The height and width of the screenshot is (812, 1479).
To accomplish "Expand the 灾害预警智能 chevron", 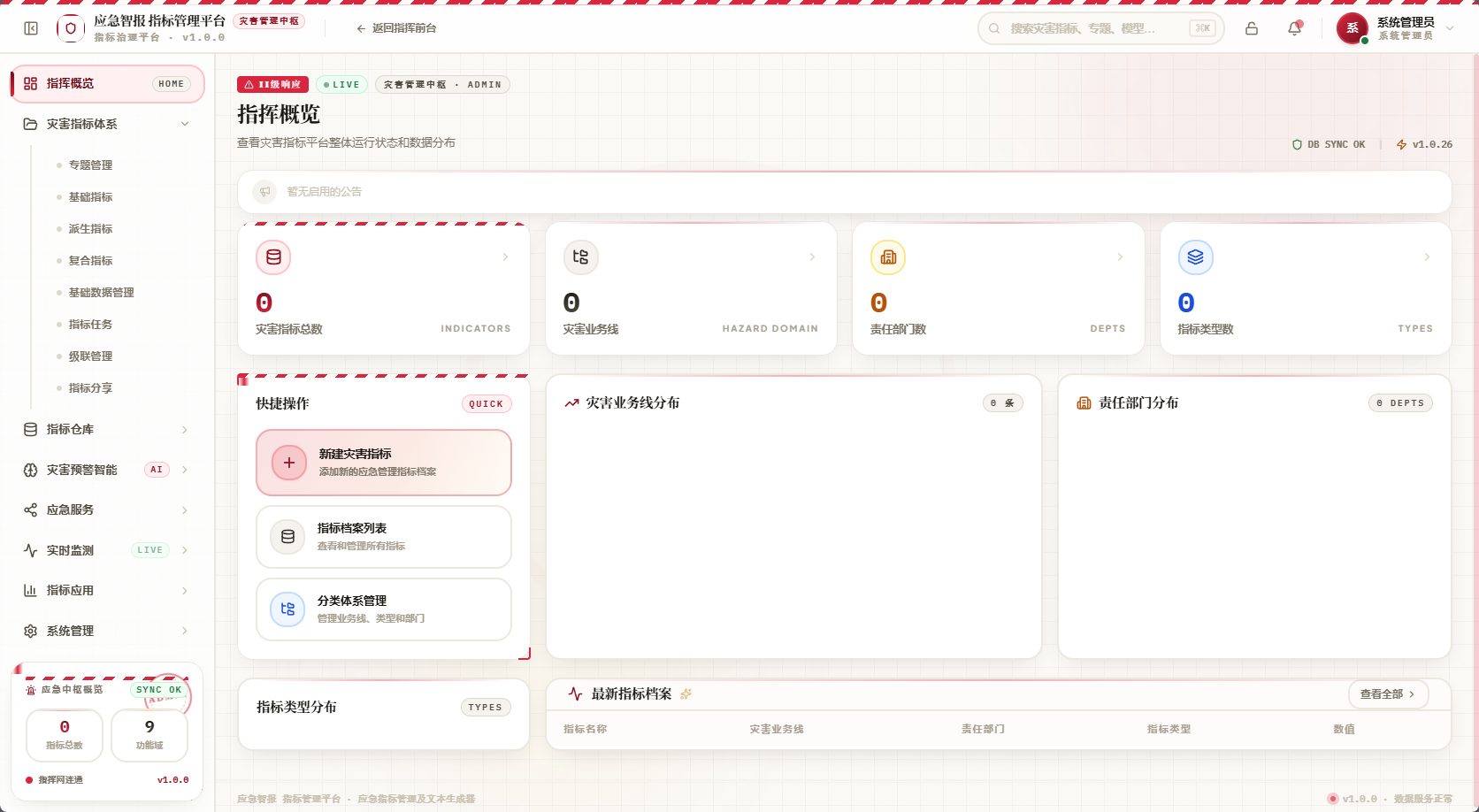I will point(185,470).
